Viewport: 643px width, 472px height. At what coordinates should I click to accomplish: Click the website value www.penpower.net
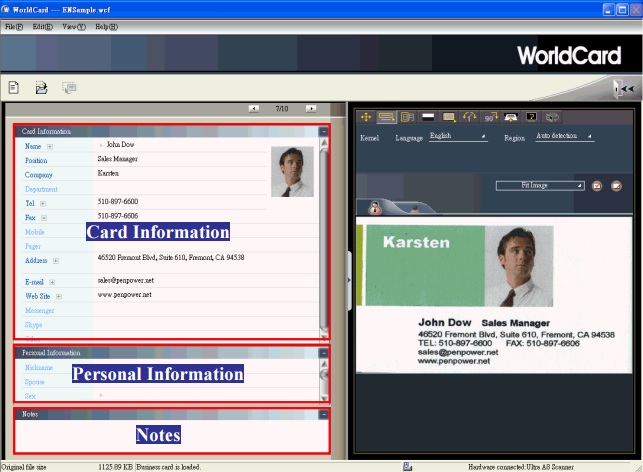click(x=124, y=295)
